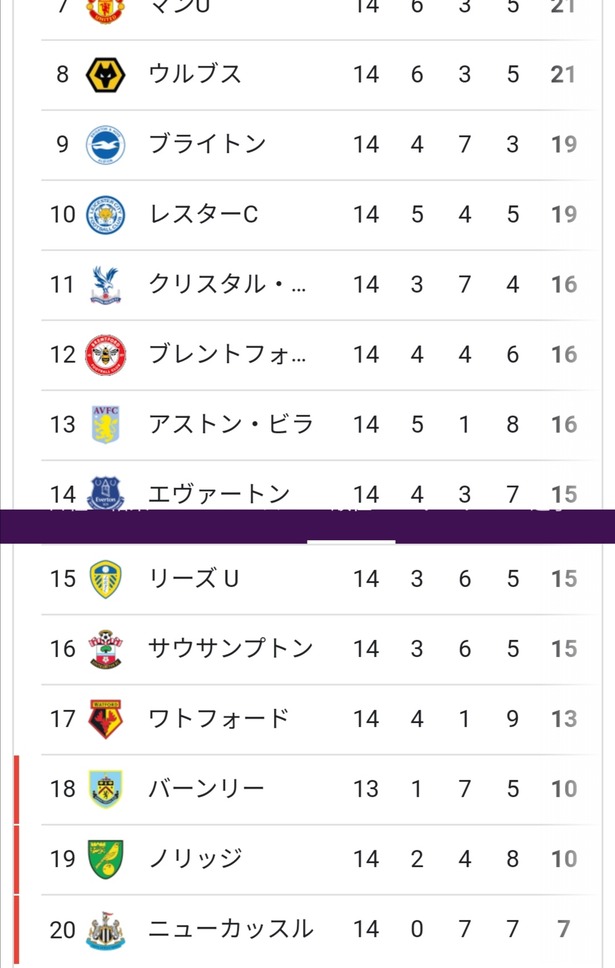Tap the Watford club crest
Image resolution: width=615 pixels, height=968 pixels.
pyautogui.click(x=106, y=719)
